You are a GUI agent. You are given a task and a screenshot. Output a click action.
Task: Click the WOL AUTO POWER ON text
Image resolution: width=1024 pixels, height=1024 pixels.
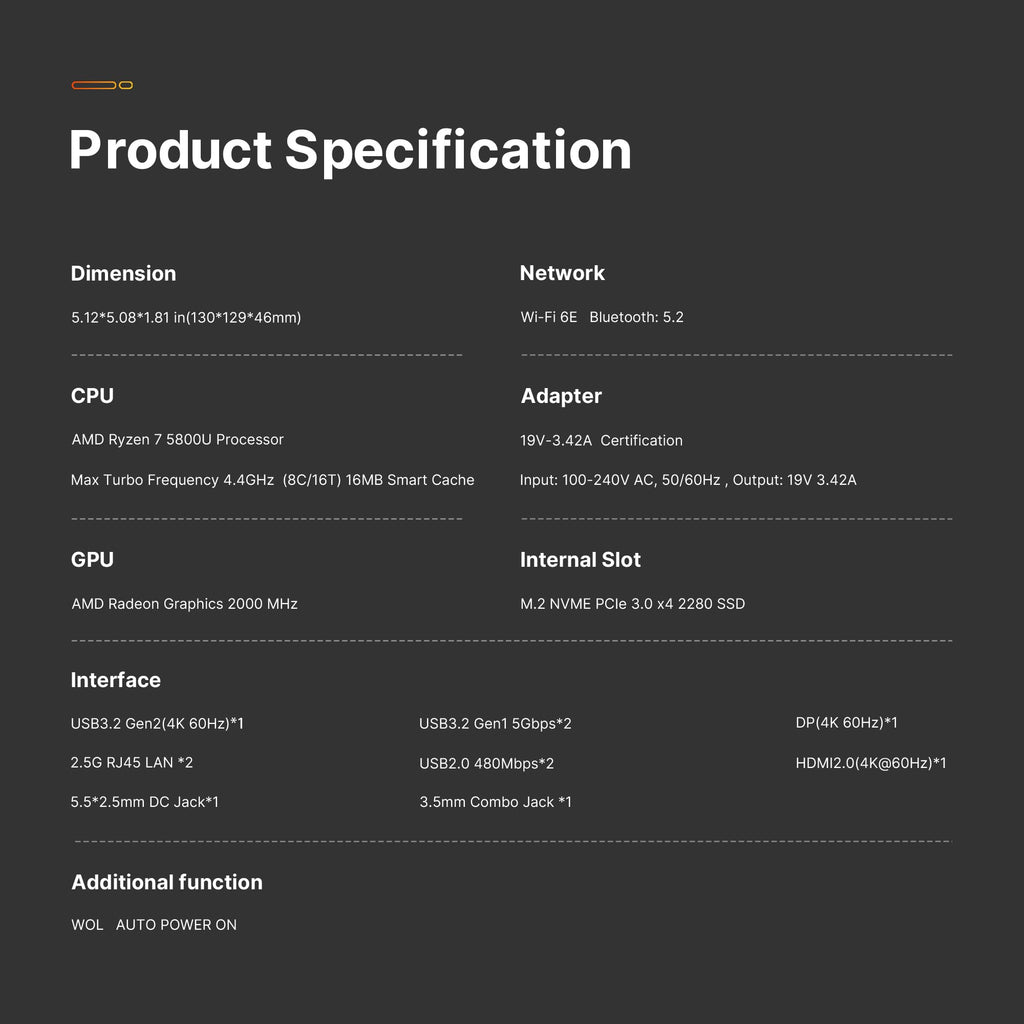(x=154, y=925)
